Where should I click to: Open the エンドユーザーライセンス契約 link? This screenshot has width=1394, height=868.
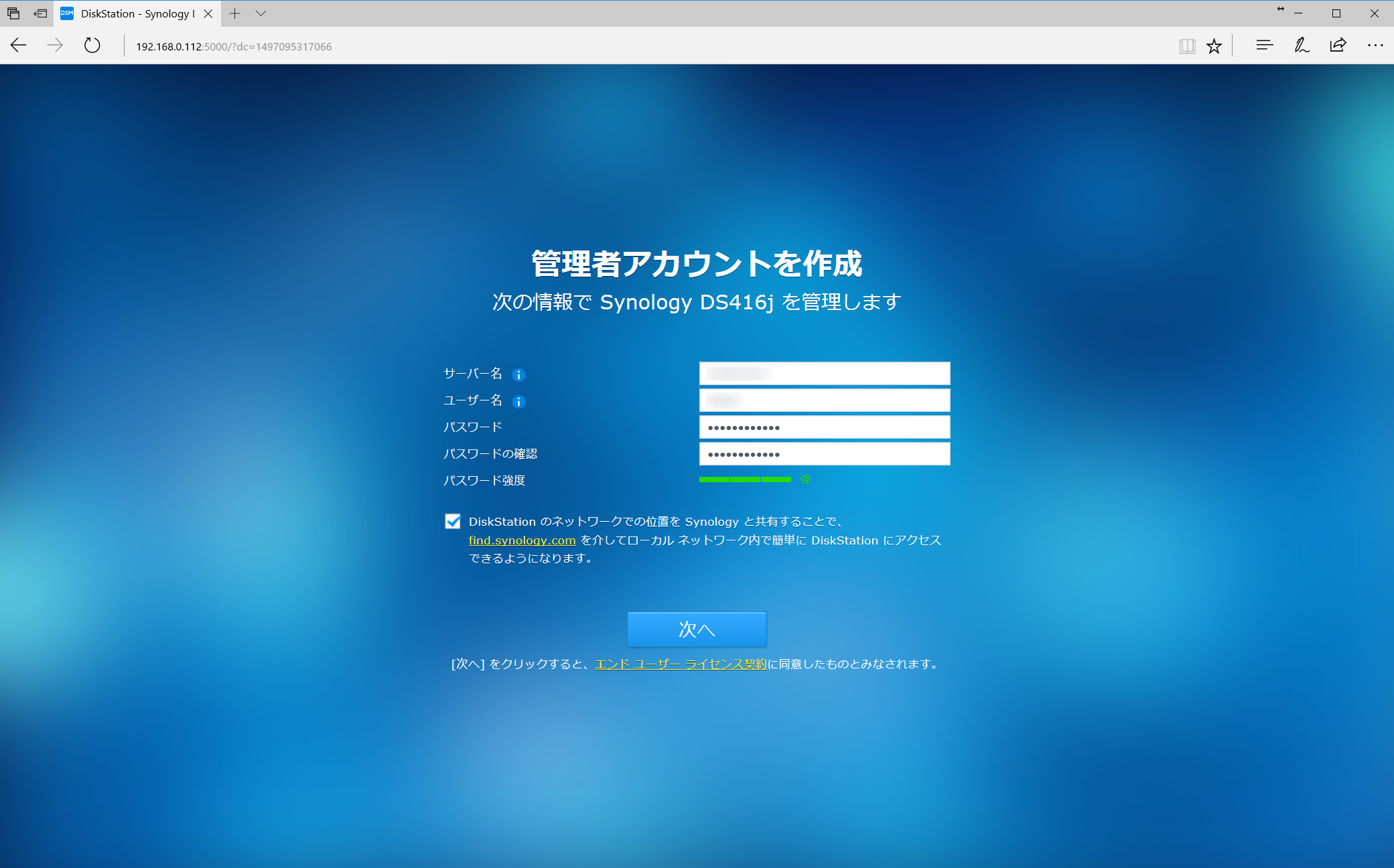tap(680, 664)
